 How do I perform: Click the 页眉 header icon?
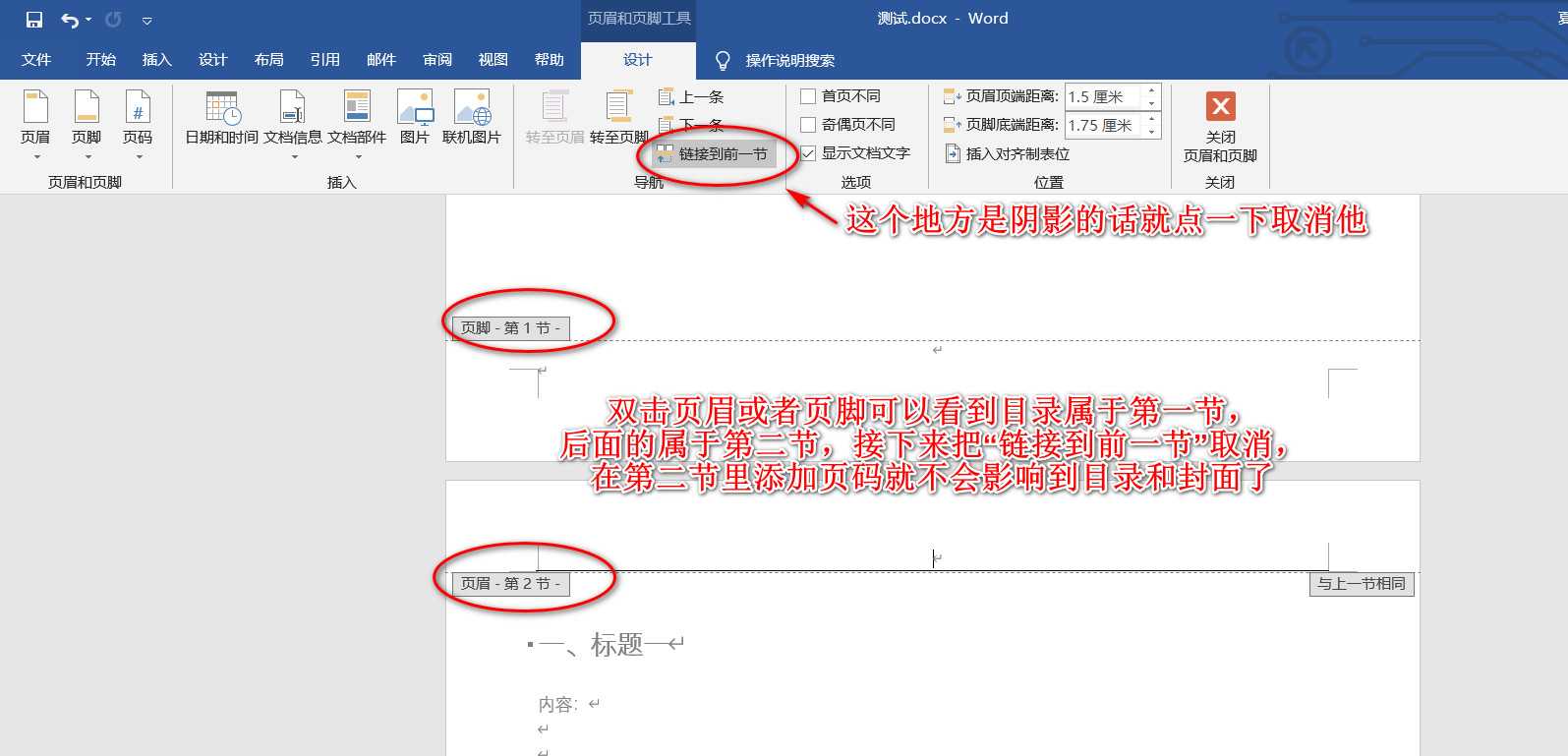click(x=35, y=106)
